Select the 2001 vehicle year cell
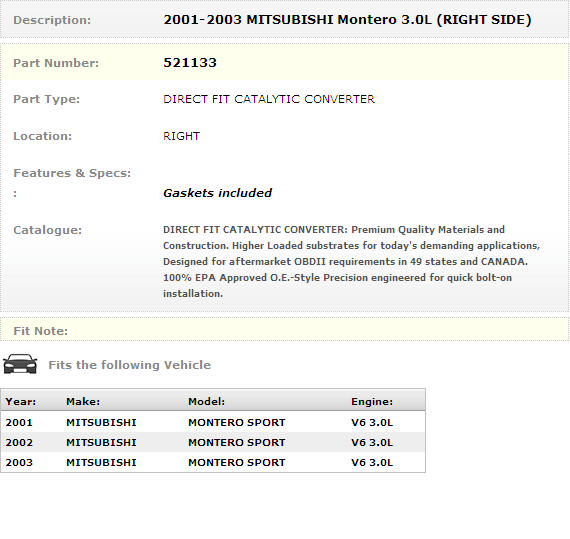Viewport: 570px width, 539px height. coord(19,423)
